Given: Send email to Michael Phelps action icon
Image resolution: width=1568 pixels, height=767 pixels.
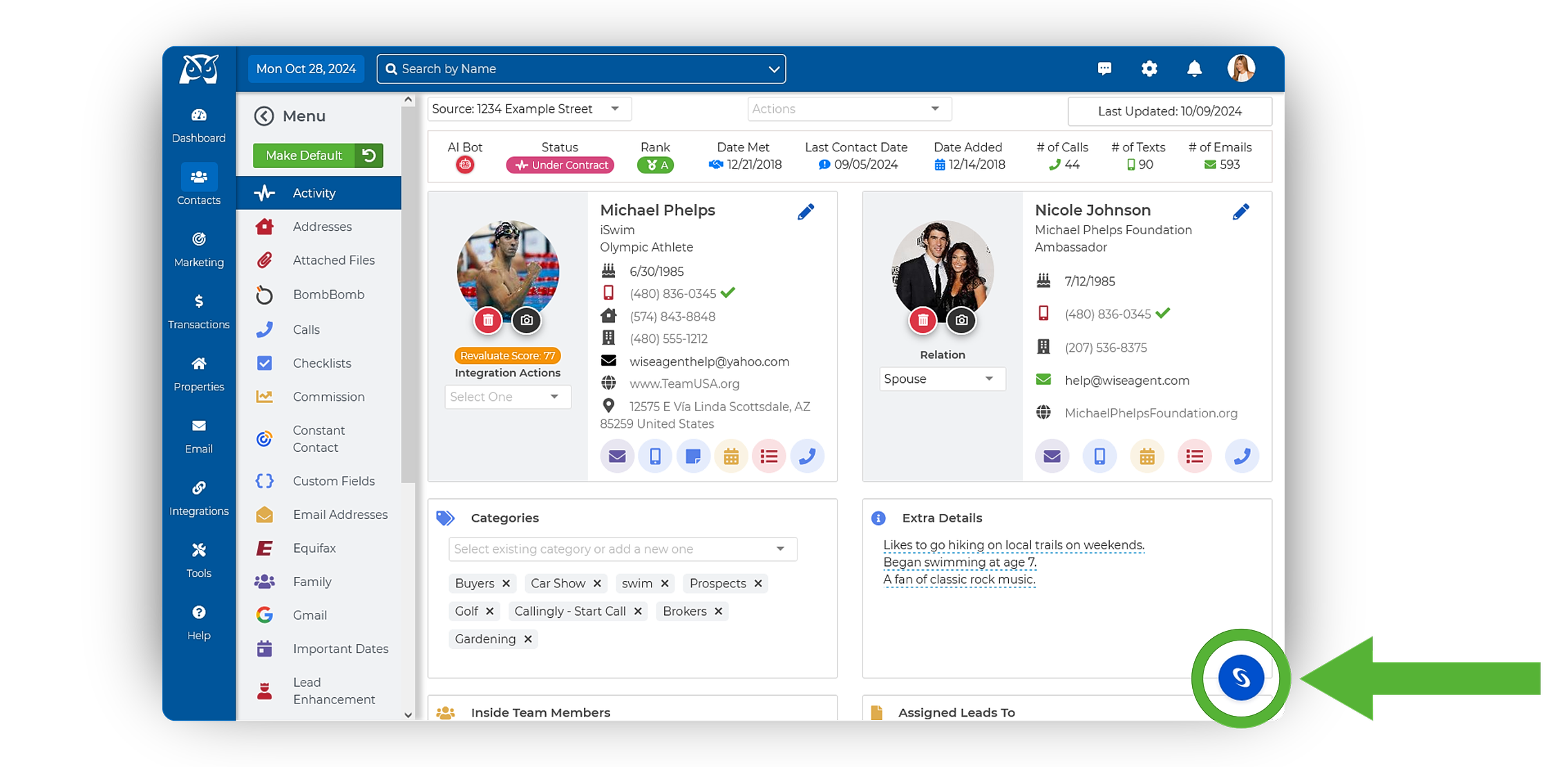Looking at the screenshot, I should pyautogui.click(x=617, y=457).
